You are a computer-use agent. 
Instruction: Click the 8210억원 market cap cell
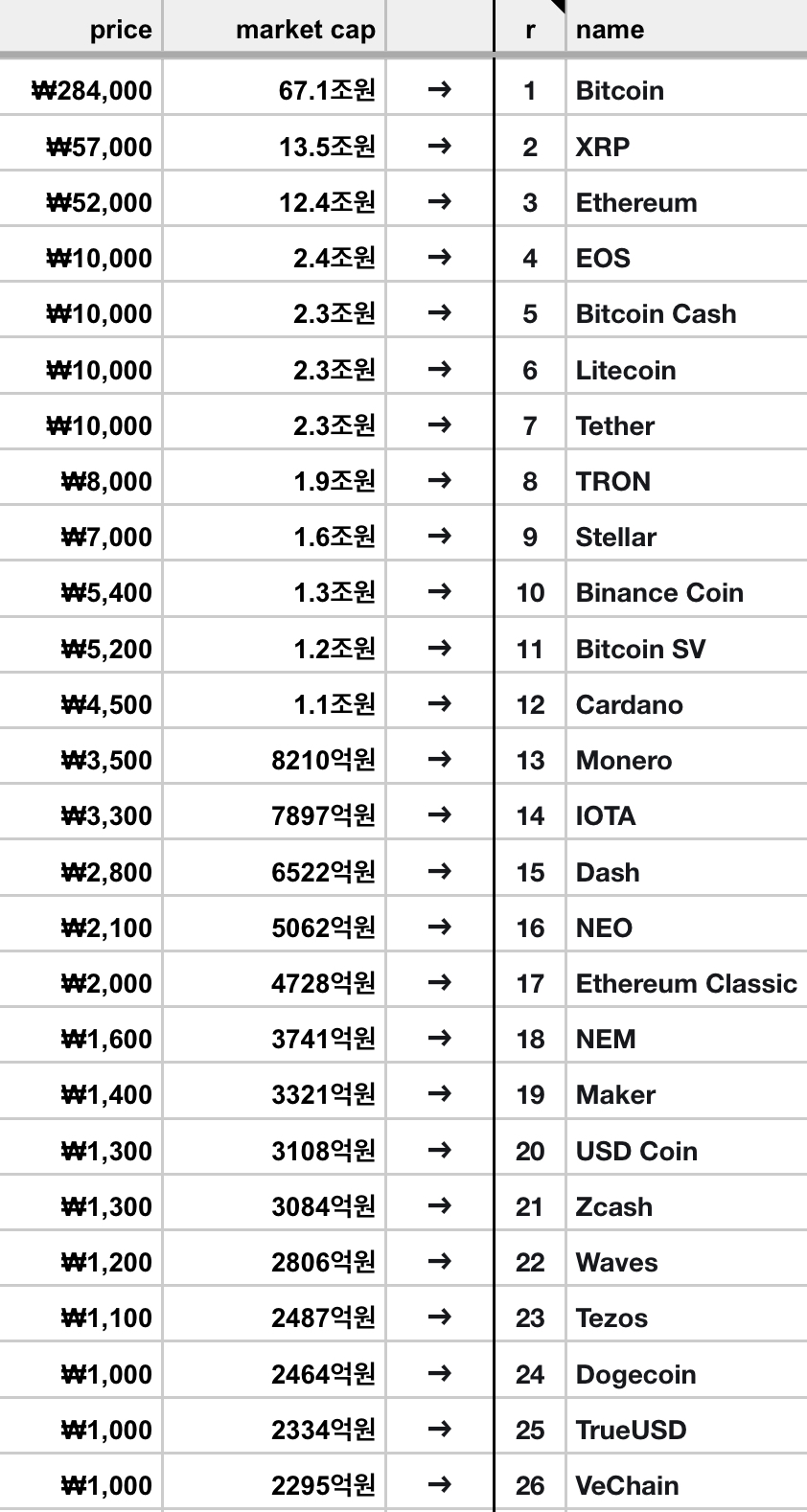274,760
